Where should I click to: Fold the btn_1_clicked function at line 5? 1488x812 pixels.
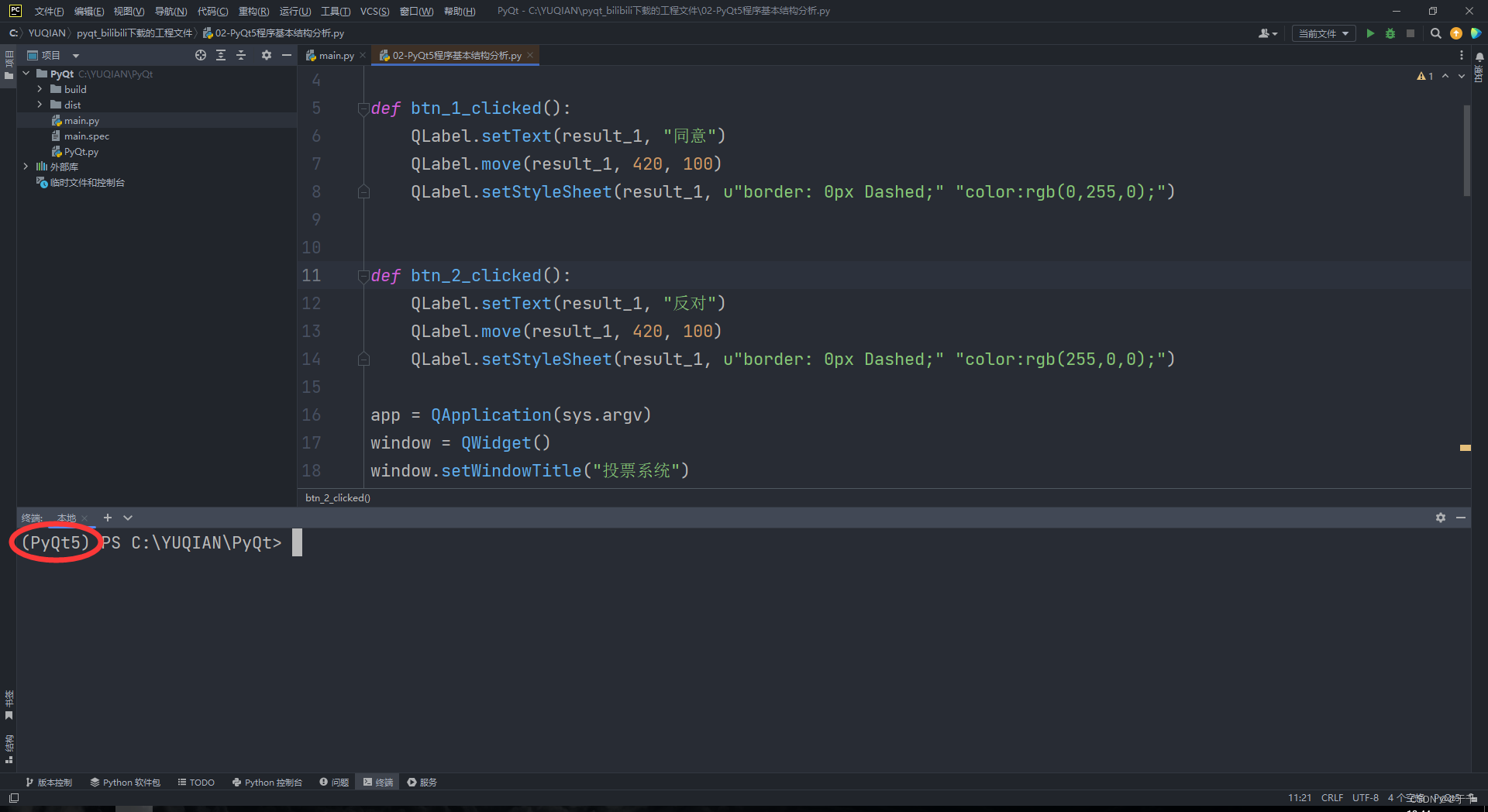point(363,108)
